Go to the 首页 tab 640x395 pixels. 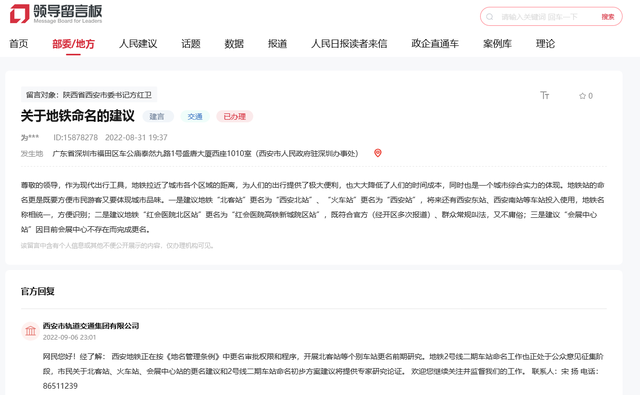[x=19, y=44]
